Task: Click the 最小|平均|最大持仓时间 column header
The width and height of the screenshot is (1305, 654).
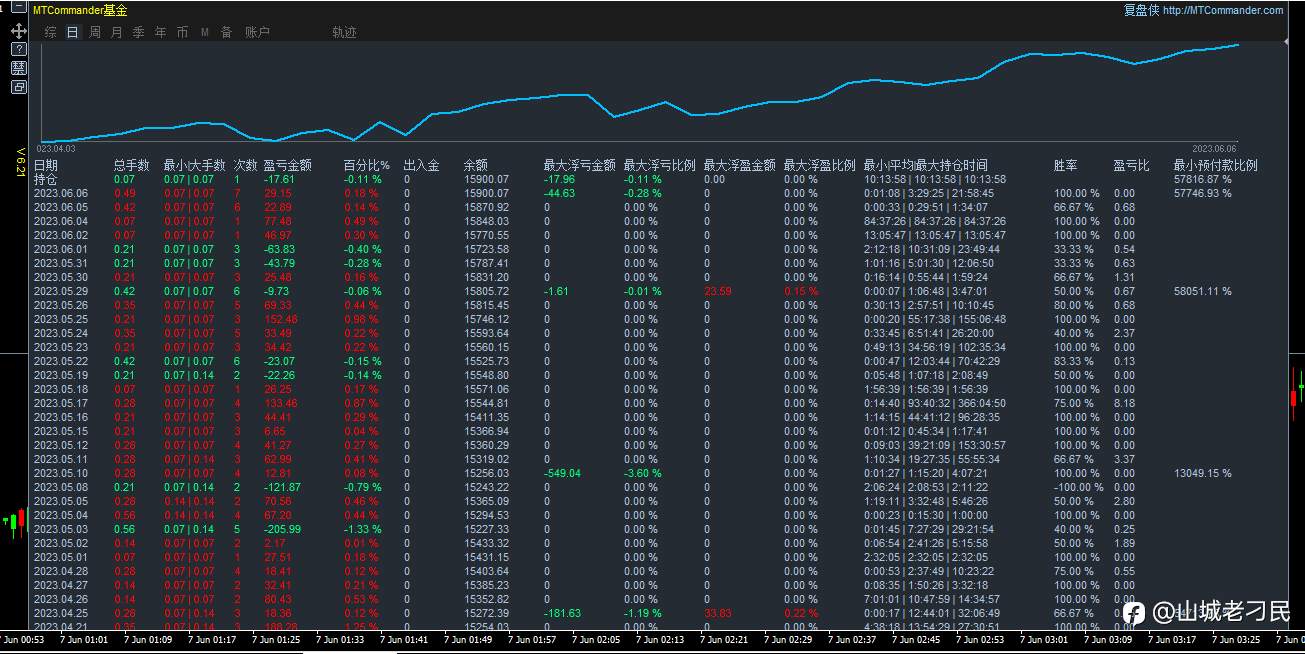Action: pyautogui.click(x=926, y=165)
